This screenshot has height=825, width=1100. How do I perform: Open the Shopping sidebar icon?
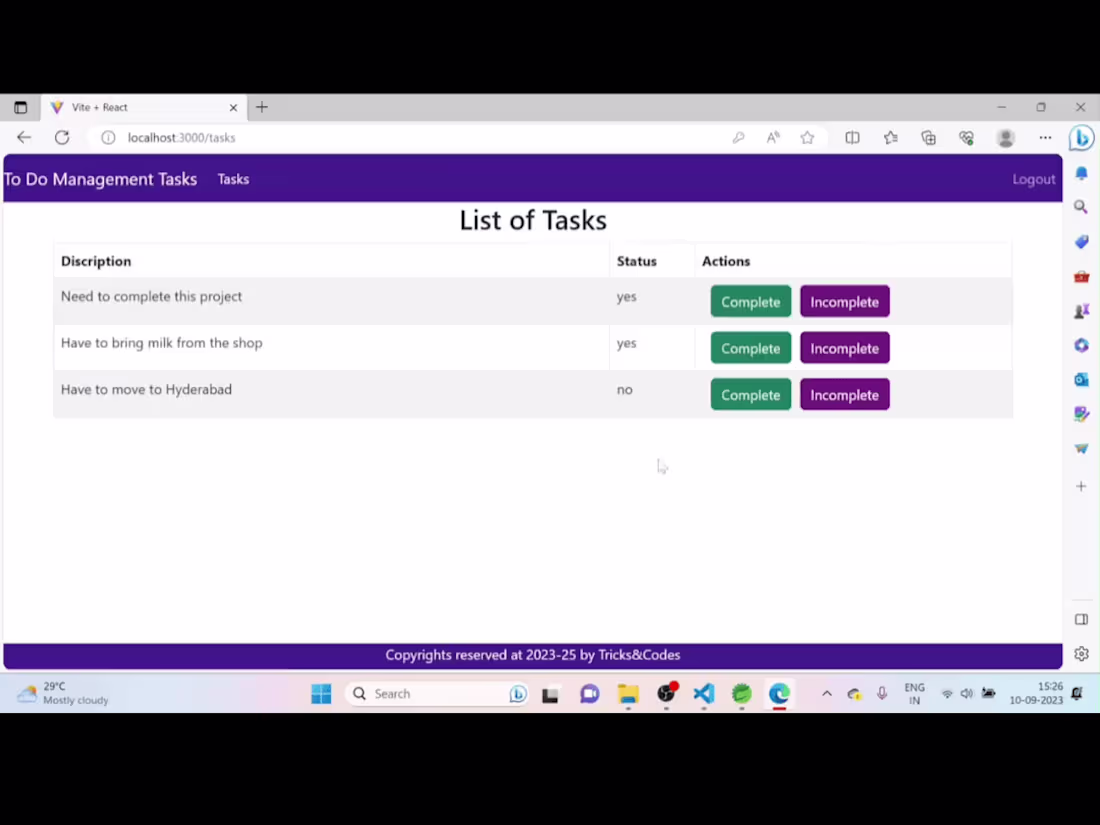[1081, 241]
